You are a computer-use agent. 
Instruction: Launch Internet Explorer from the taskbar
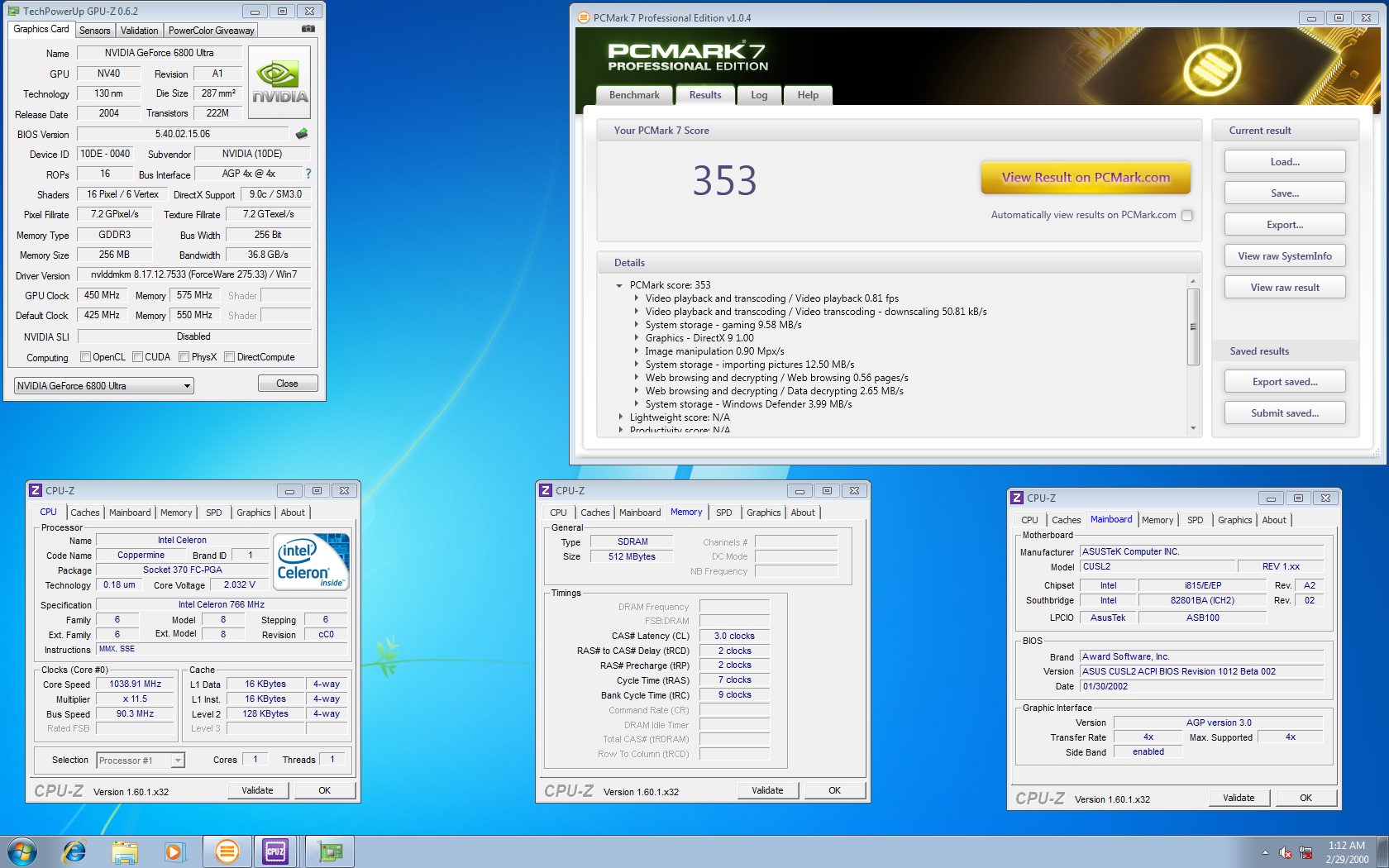(x=74, y=851)
